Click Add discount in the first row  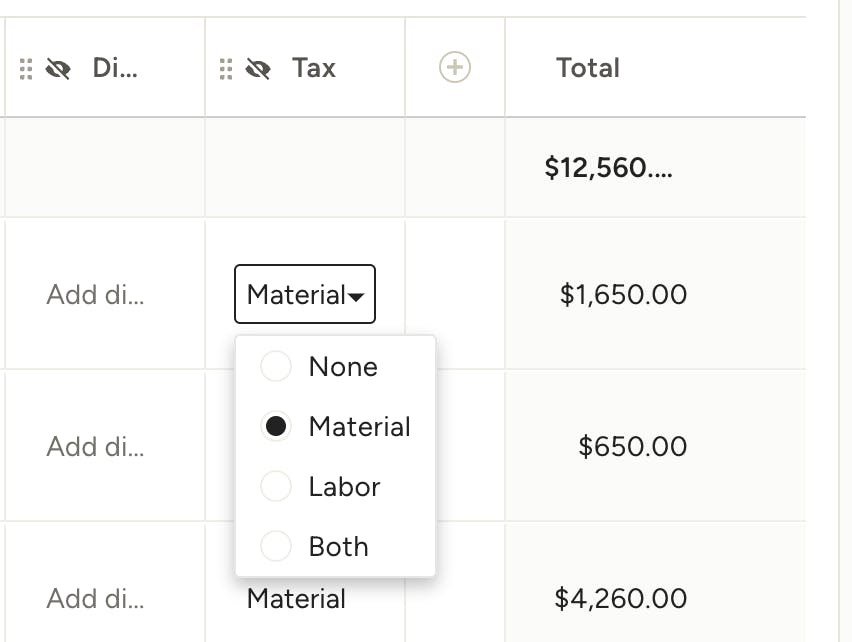[x=95, y=294]
